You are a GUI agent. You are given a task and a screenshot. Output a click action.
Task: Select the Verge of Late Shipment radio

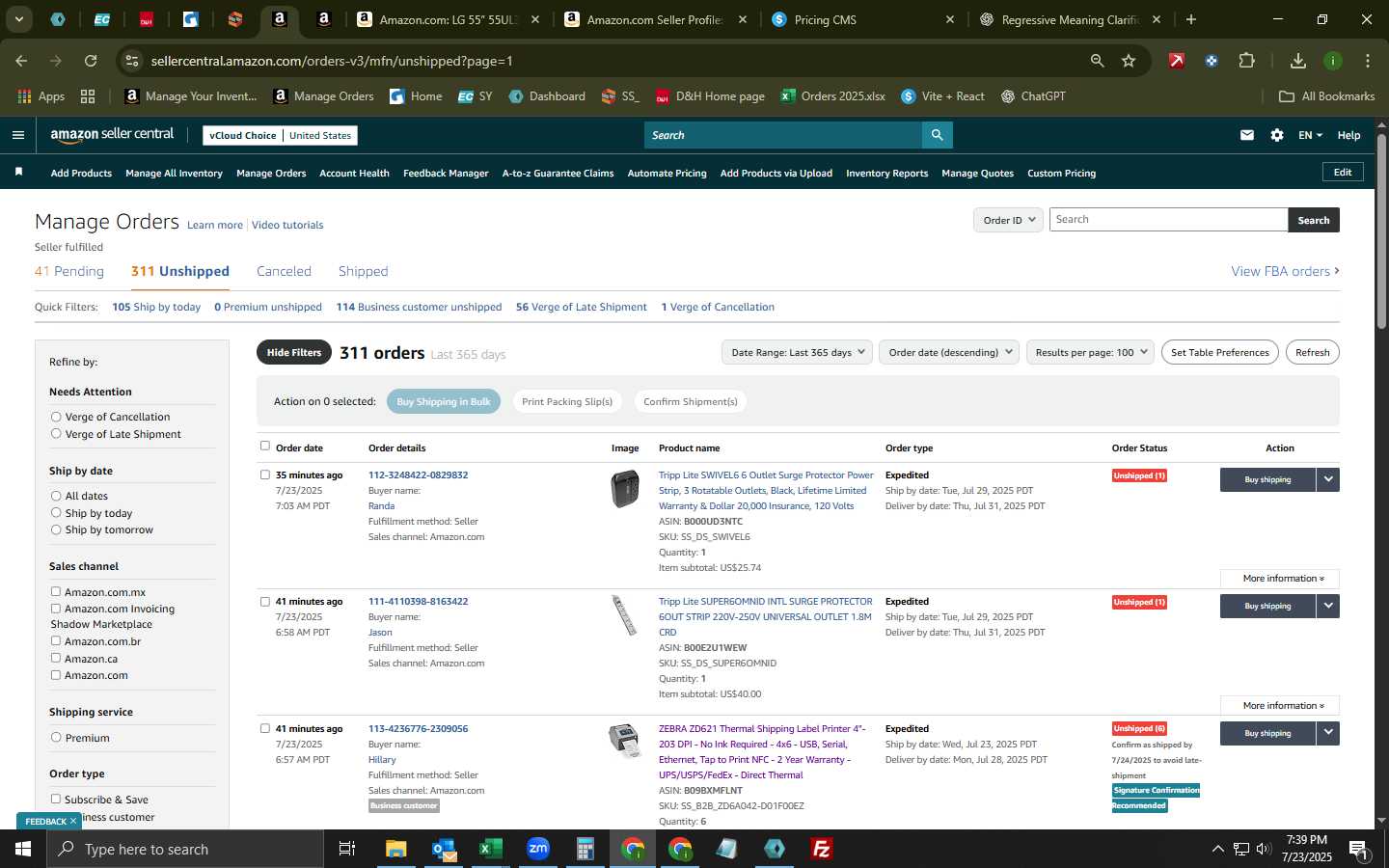tap(56, 434)
